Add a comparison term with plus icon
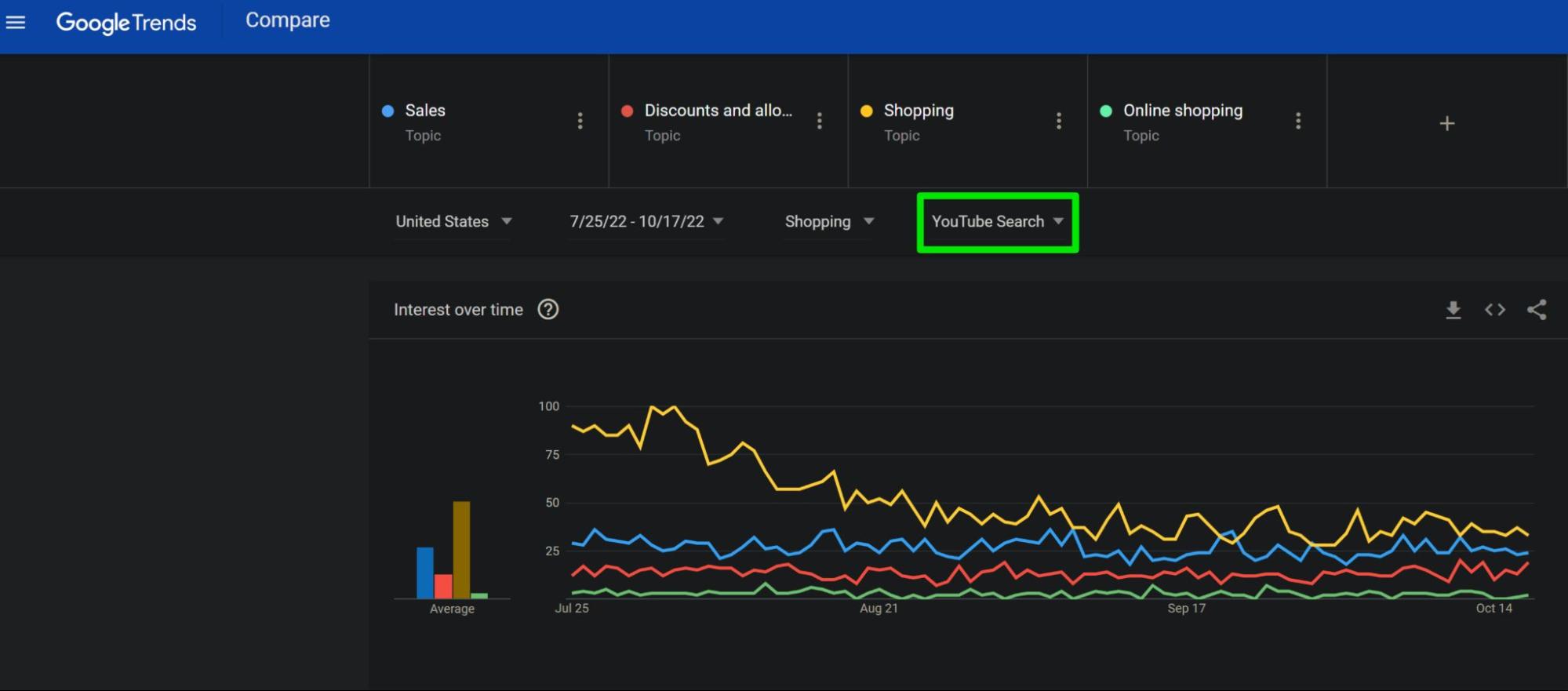The width and height of the screenshot is (1568, 691). 1447,123
